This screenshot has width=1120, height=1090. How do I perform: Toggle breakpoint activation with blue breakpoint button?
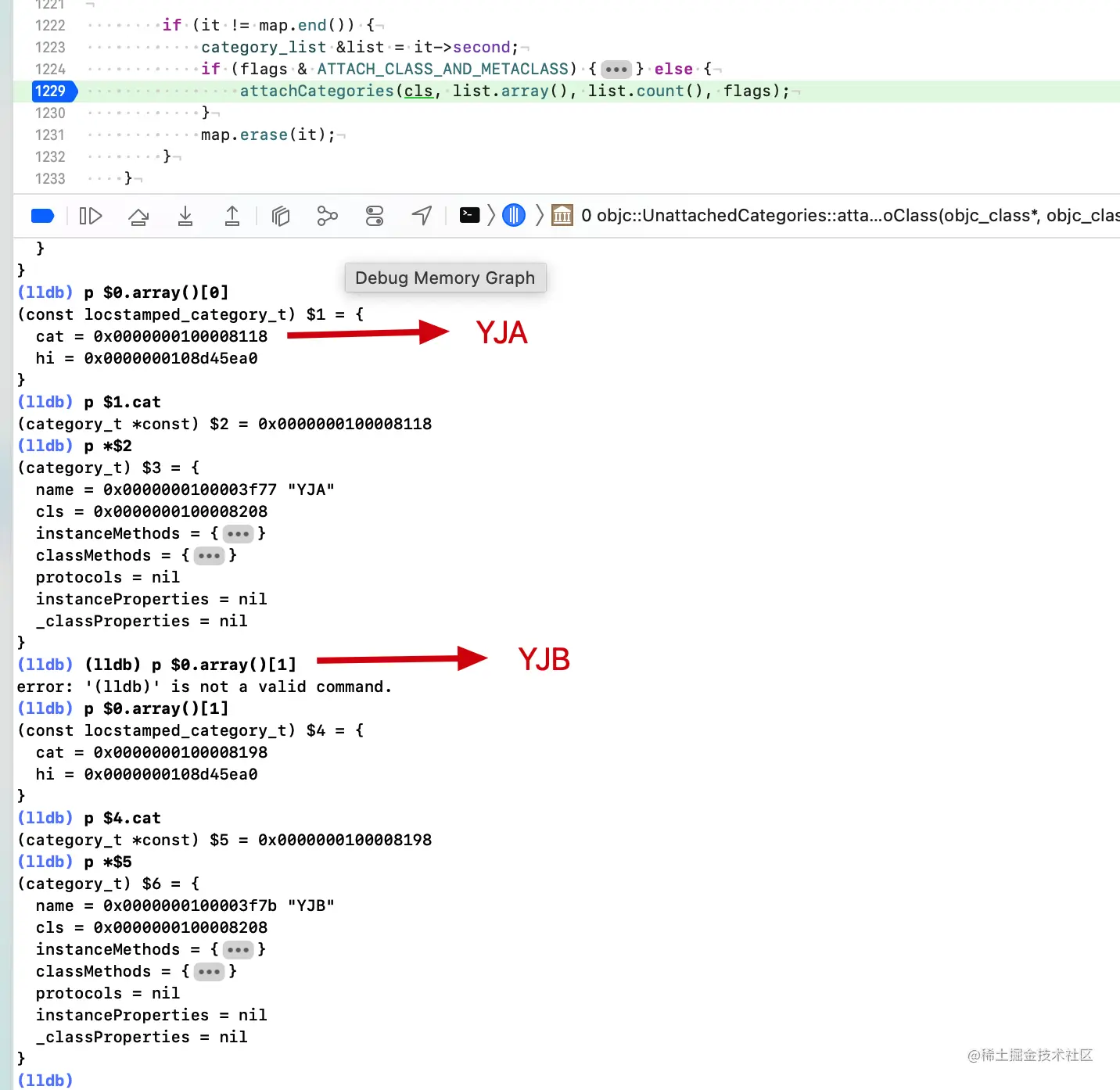tap(43, 216)
